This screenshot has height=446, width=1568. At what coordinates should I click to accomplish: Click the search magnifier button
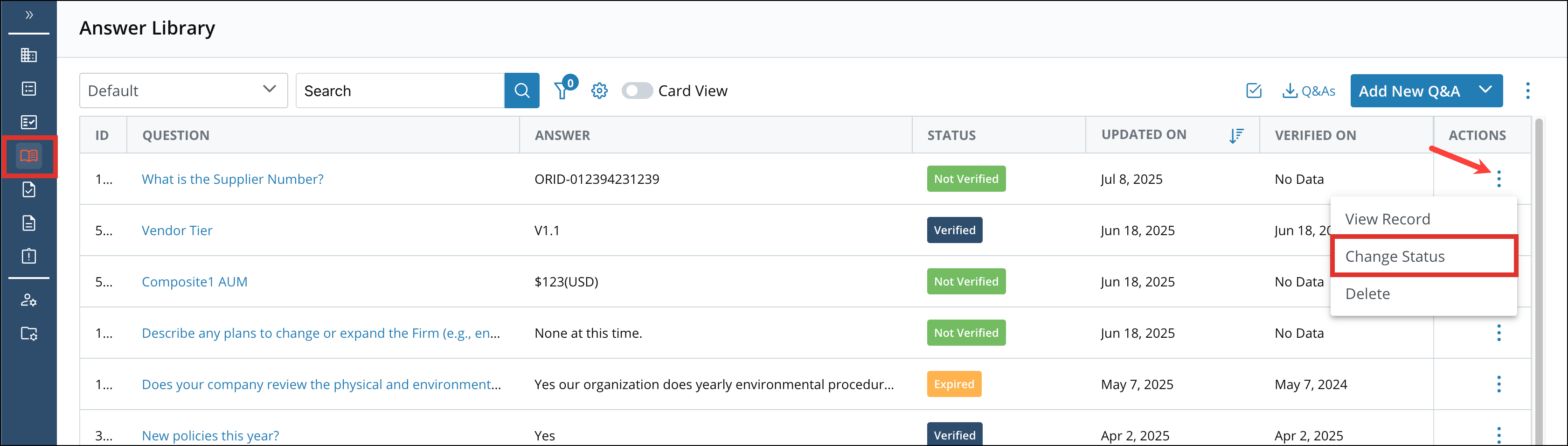coord(521,90)
